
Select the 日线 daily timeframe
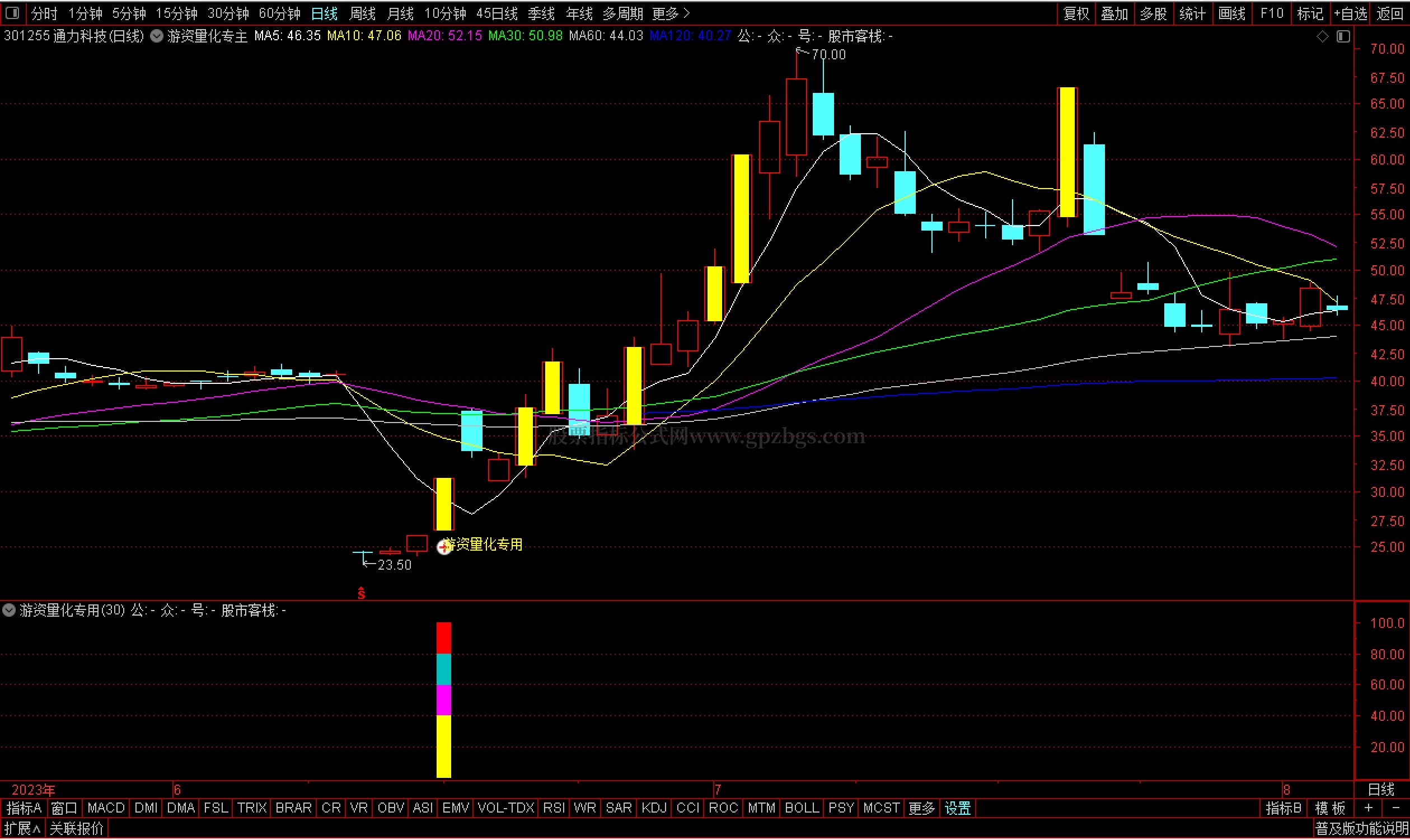click(324, 13)
